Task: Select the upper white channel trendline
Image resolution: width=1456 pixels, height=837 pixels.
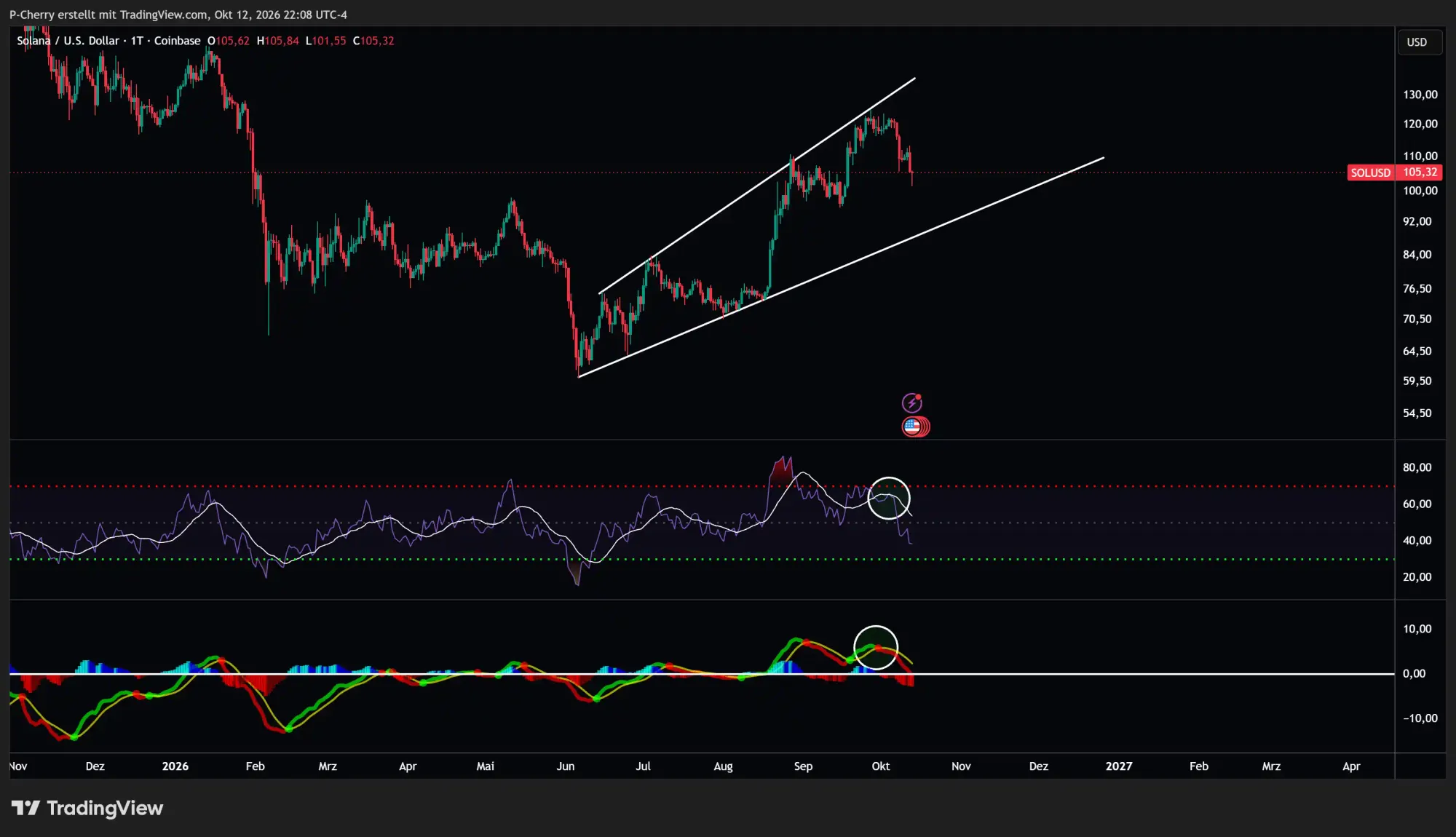Action: [x=757, y=186]
